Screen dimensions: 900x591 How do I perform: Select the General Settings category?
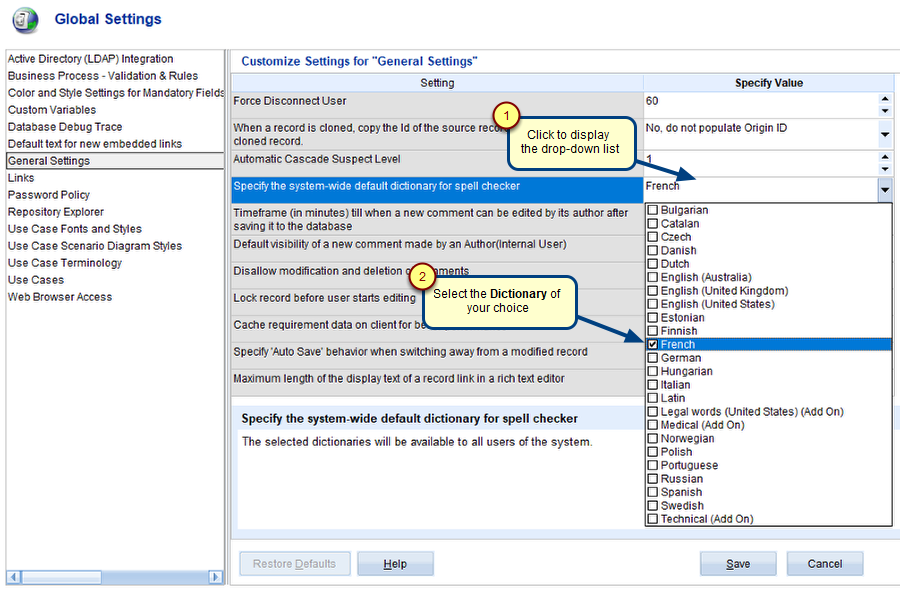[x=115, y=161]
